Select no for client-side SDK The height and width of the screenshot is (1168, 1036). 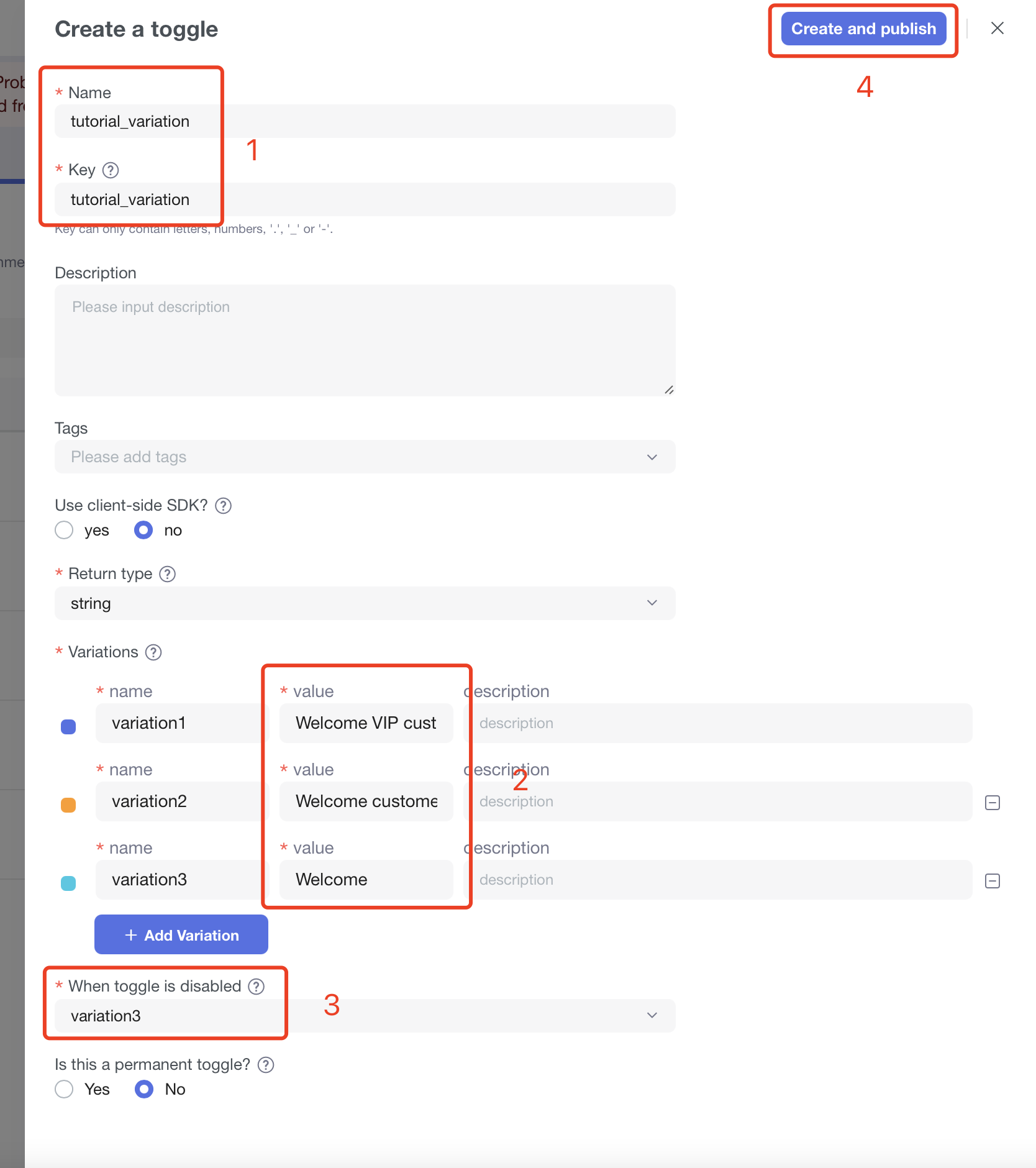[x=143, y=531]
